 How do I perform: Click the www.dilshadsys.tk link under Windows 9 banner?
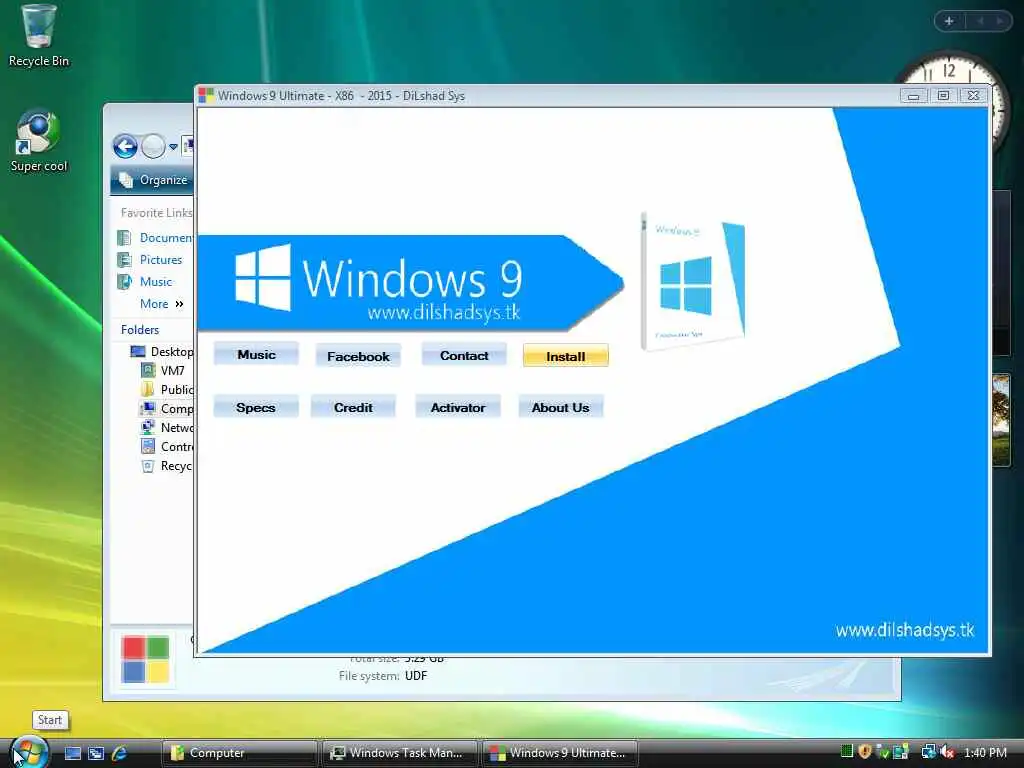pos(444,312)
